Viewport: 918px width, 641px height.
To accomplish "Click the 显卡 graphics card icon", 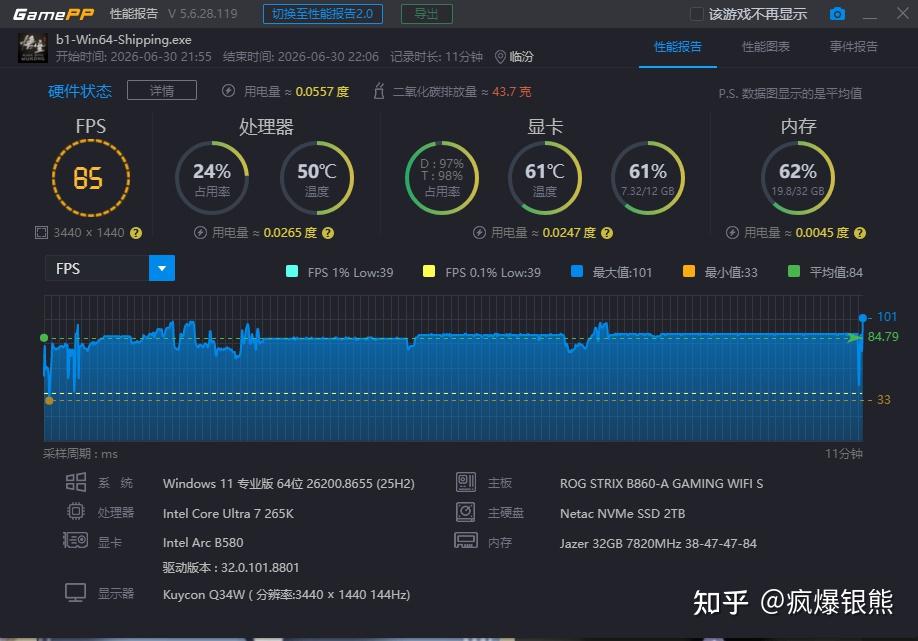I will pyautogui.click(x=76, y=540).
